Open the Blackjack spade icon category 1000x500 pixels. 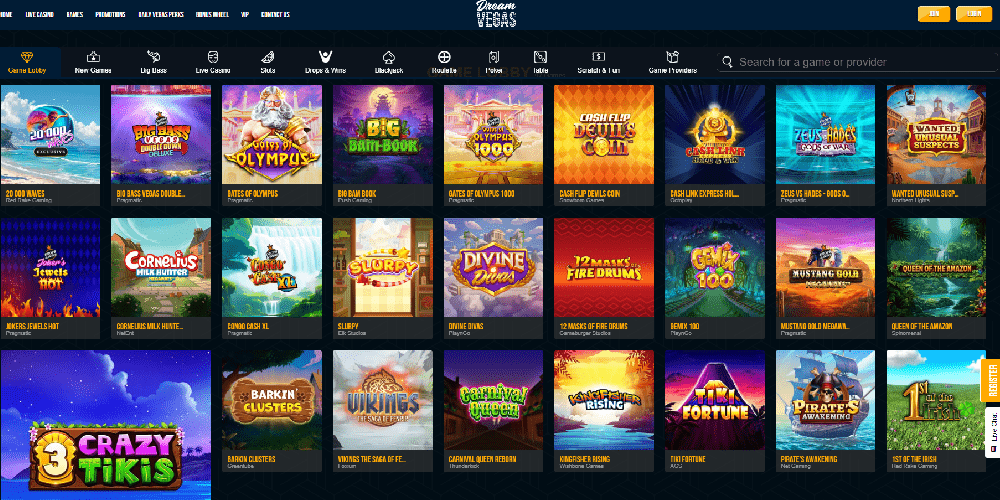click(x=388, y=62)
